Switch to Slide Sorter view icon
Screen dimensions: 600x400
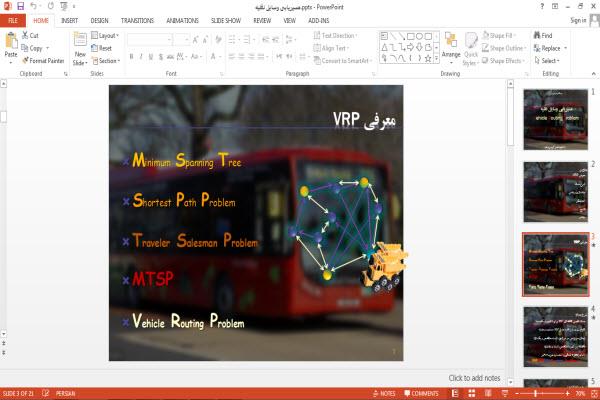tap(472, 393)
